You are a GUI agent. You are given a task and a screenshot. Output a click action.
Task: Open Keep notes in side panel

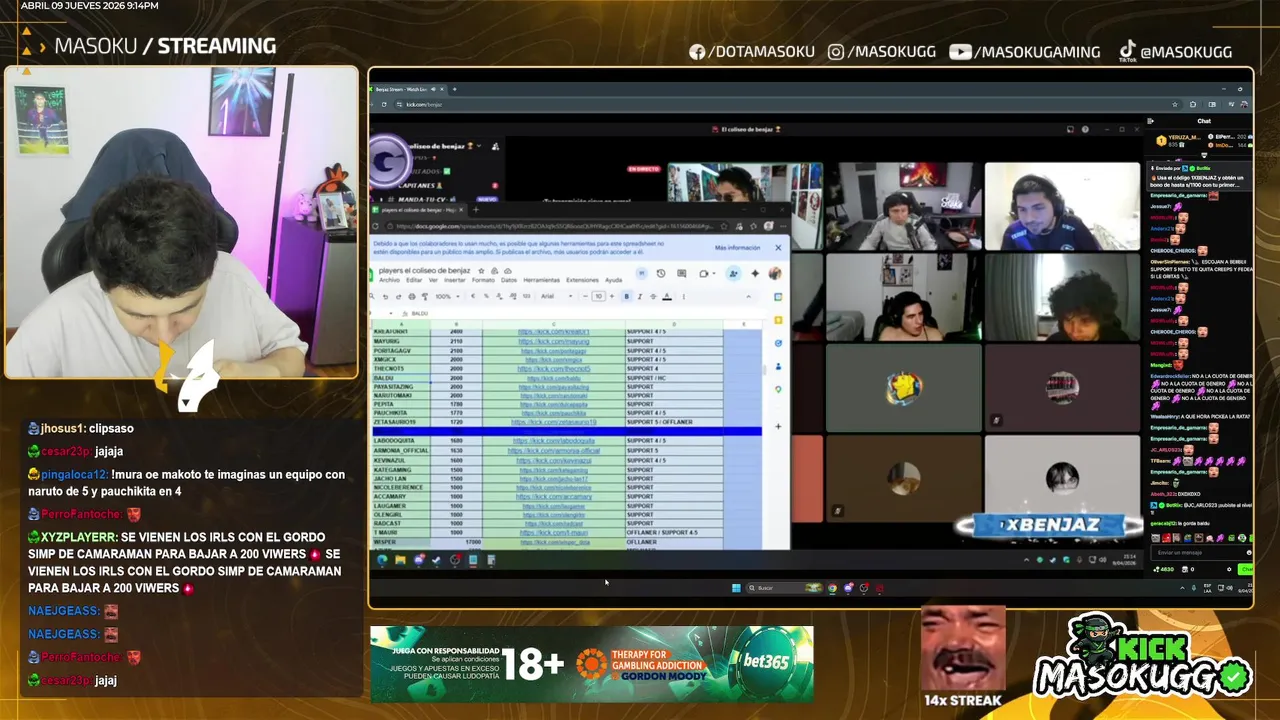point(778,320)
